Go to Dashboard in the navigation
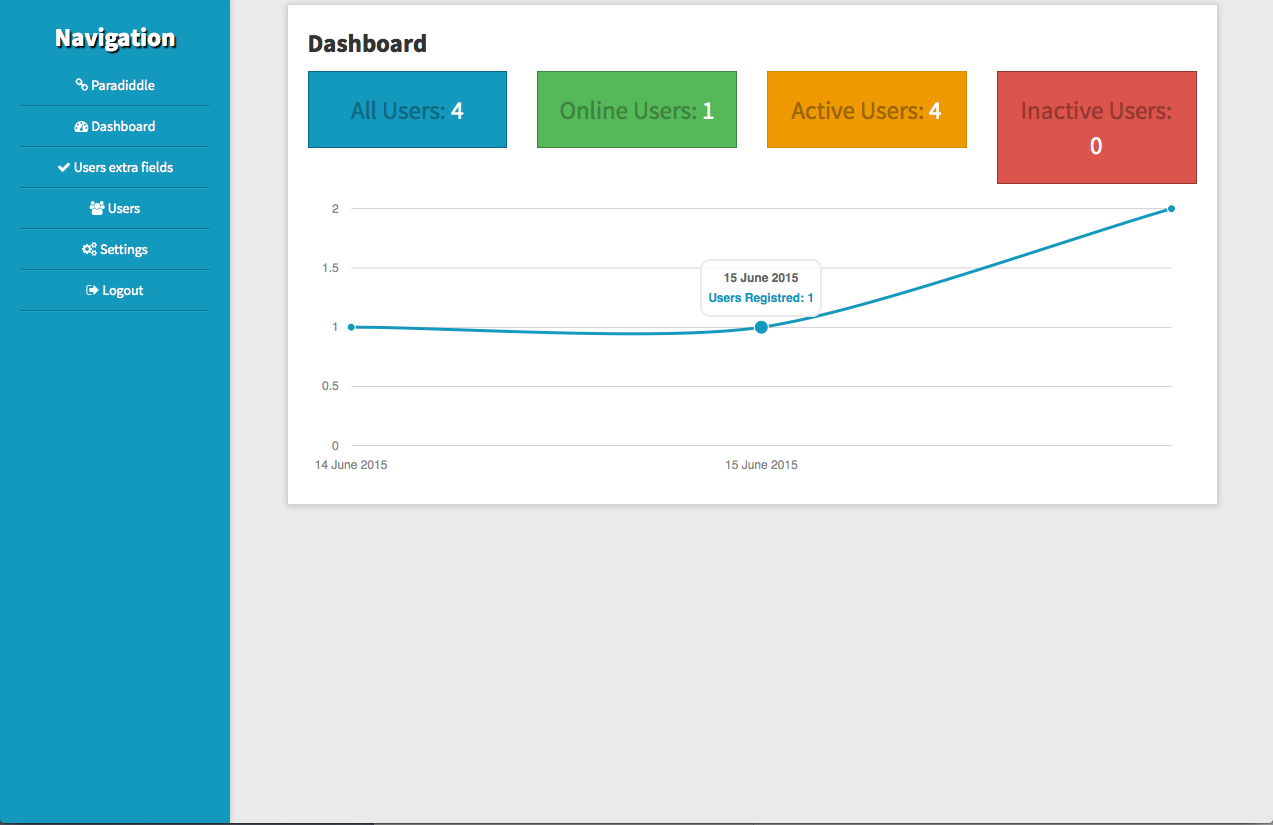 pos(115,126)
